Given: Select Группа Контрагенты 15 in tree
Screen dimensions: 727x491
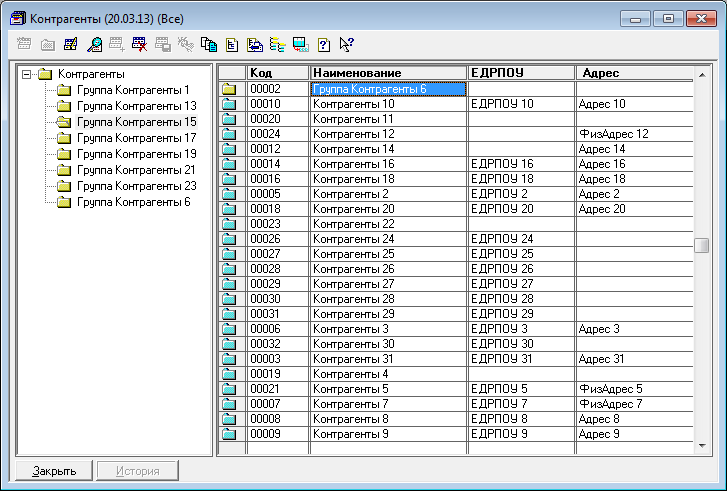Looking at the screenshot, I should 136,122.
